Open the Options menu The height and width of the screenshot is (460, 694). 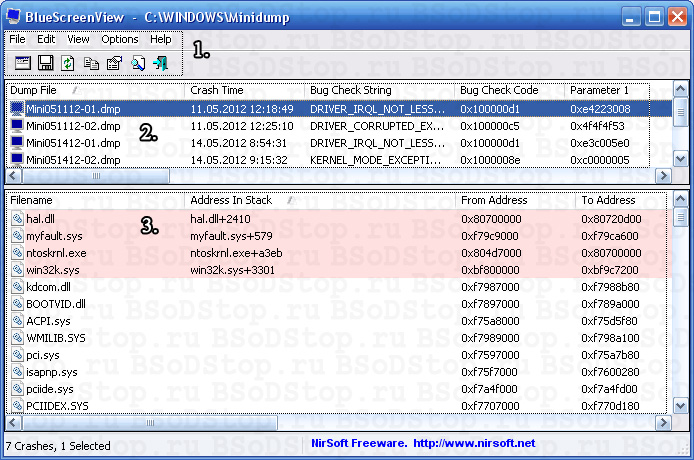coord(120,39)
